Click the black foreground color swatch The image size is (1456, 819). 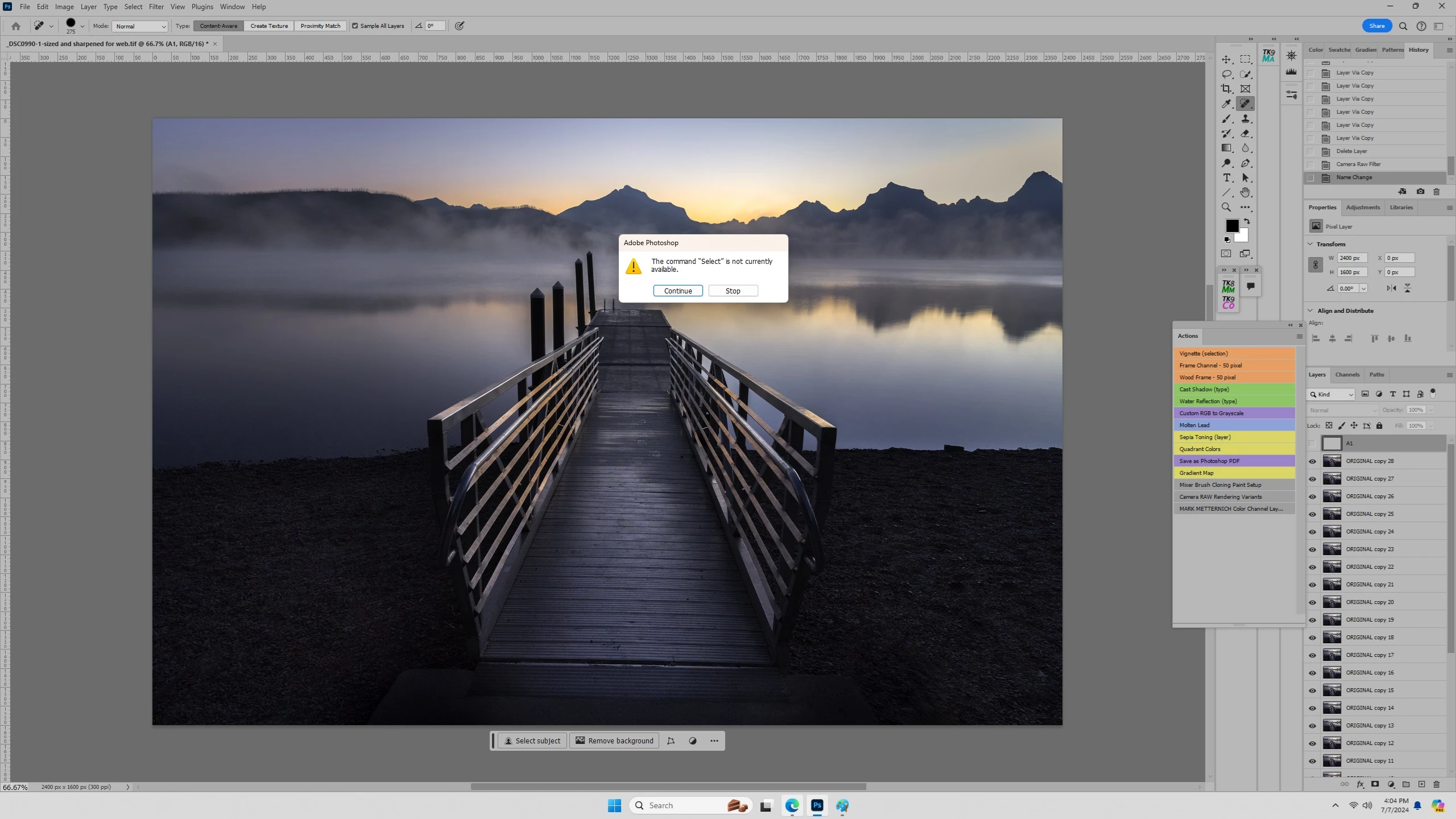1231,225
